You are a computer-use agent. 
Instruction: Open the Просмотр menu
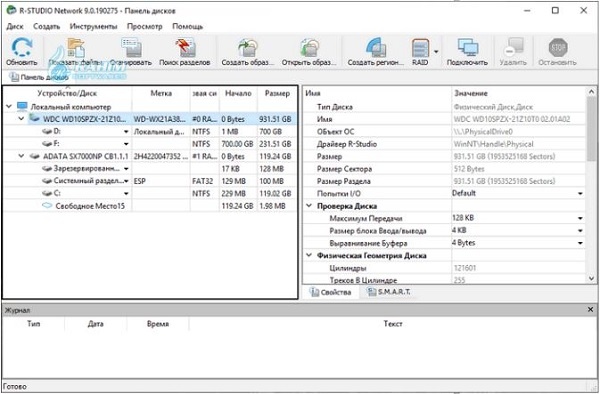click(145, 26)
